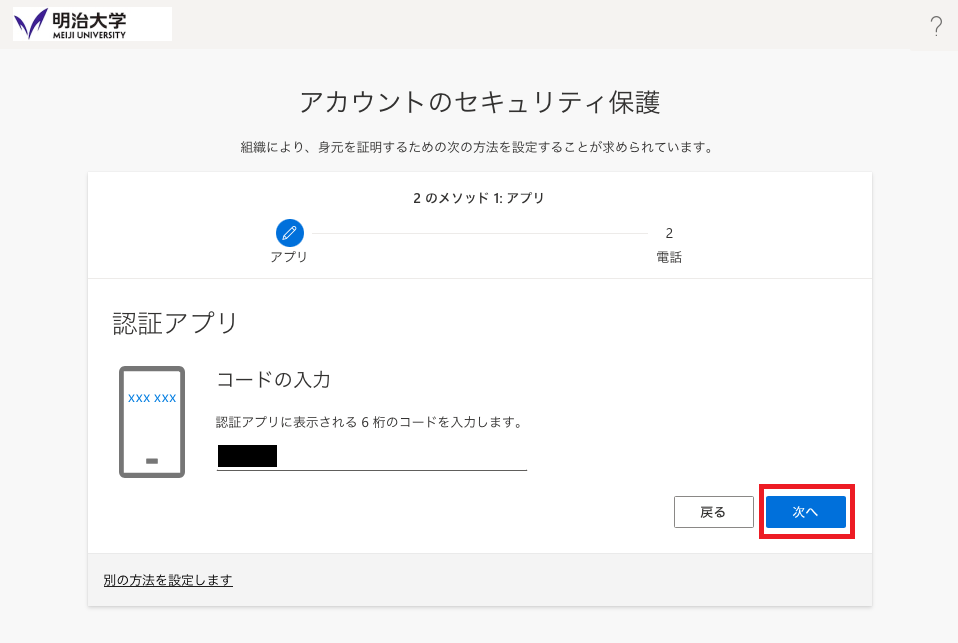Click the step number 2 indicator

pos(669,233)
